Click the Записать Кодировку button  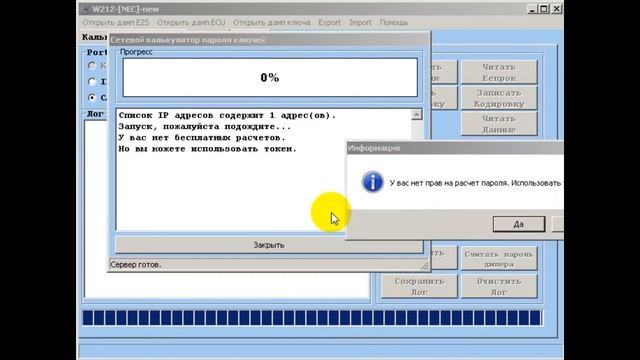pyautogui.click(x=499, y=98)
